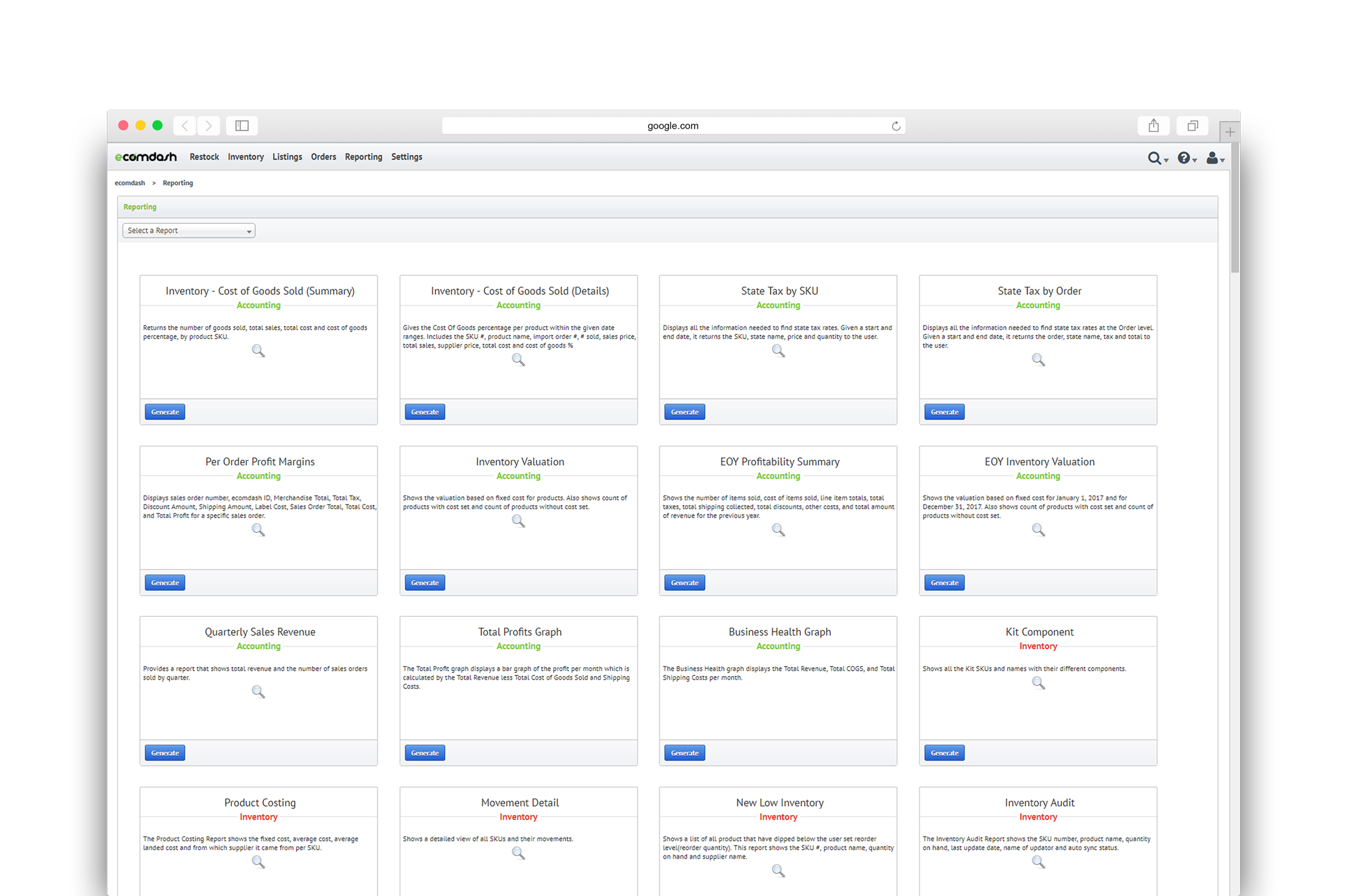Click the green Reporting panel heading
Image resolution: width=1353 pixels, height=896 pixels.
[140, 207]
